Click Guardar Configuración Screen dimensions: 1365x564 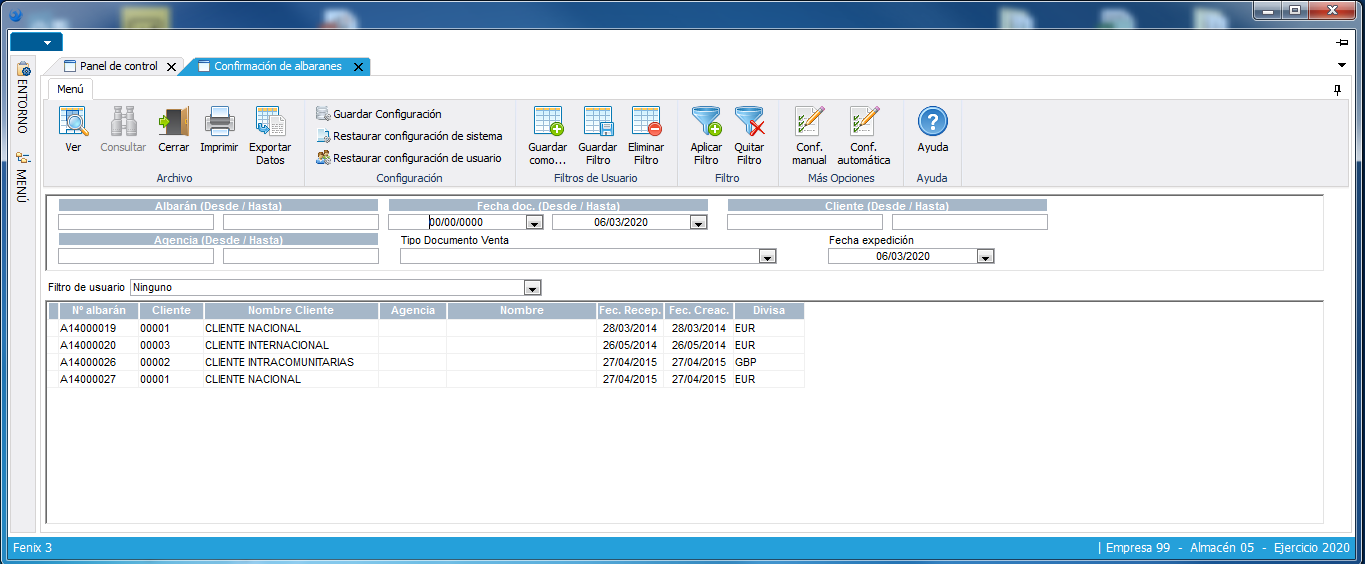(386, 114)
